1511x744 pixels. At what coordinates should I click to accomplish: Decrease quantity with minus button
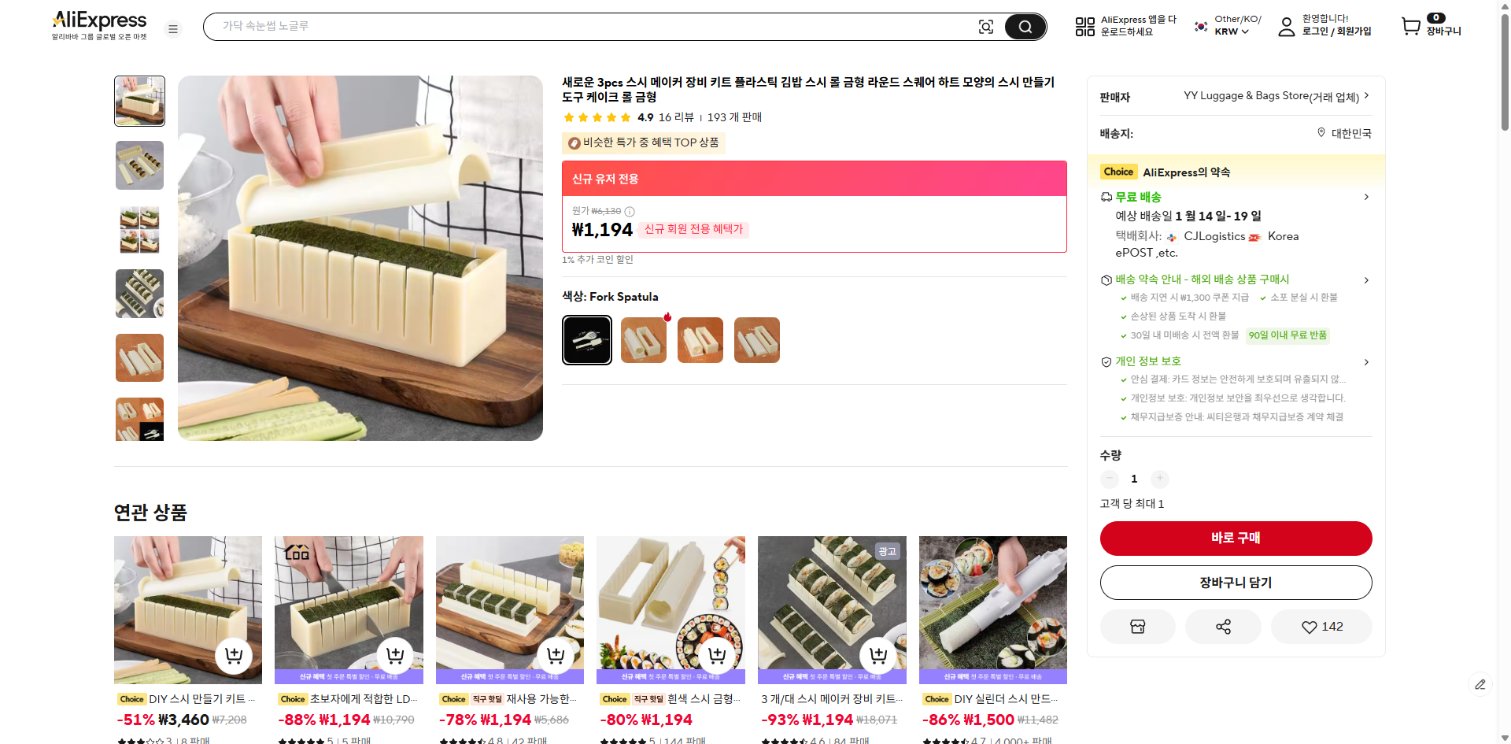pos(1110,479)
